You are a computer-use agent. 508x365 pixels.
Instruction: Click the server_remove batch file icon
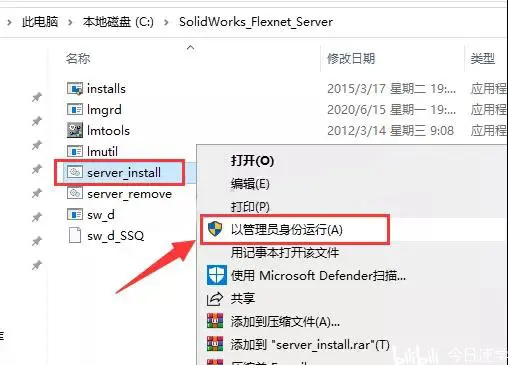(x=75, y=193)
